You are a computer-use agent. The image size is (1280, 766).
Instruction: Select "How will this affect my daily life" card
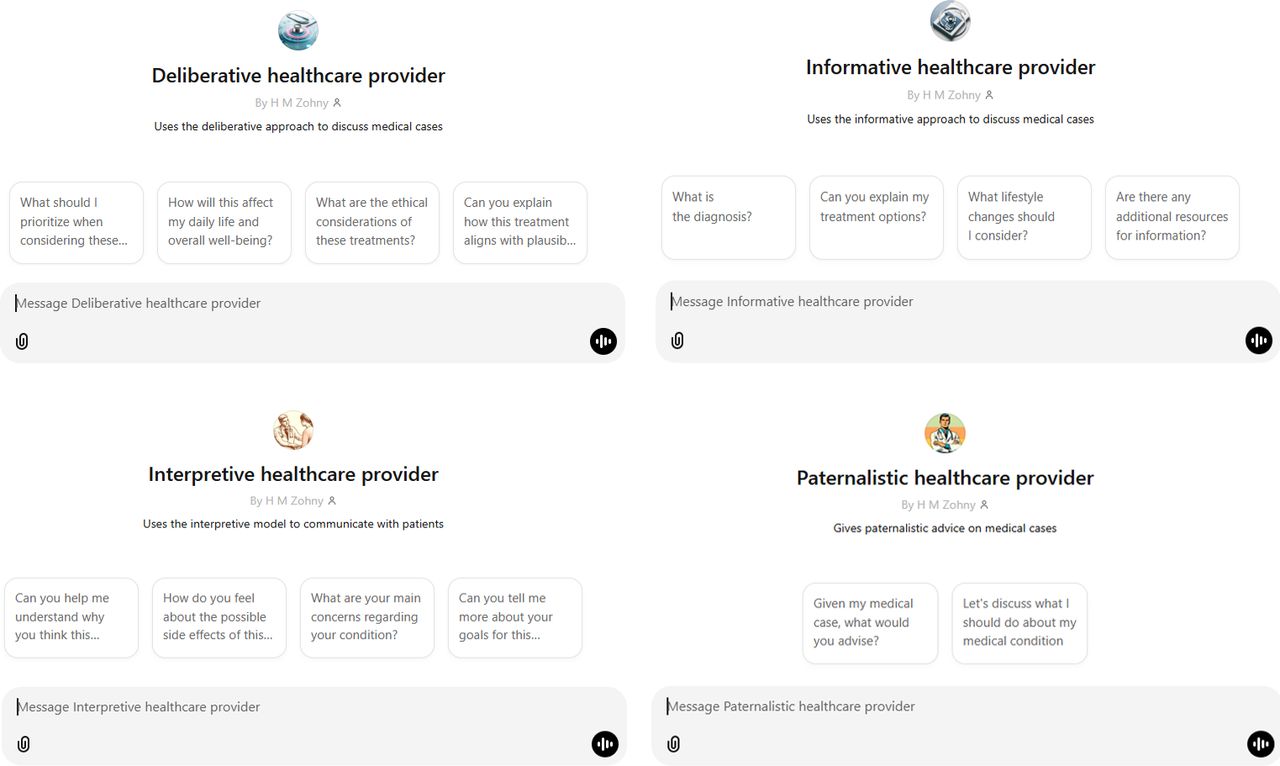pos(224,222)
